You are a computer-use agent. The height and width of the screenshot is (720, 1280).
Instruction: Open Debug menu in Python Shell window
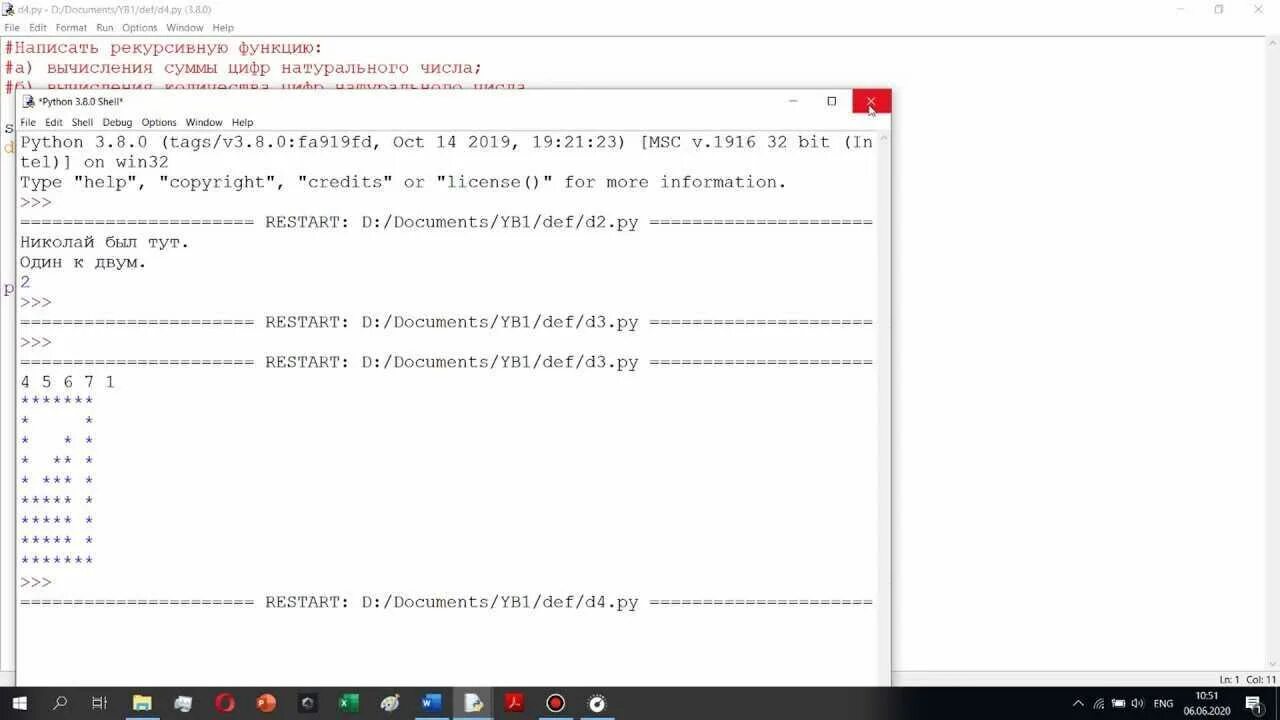(117, 122)
